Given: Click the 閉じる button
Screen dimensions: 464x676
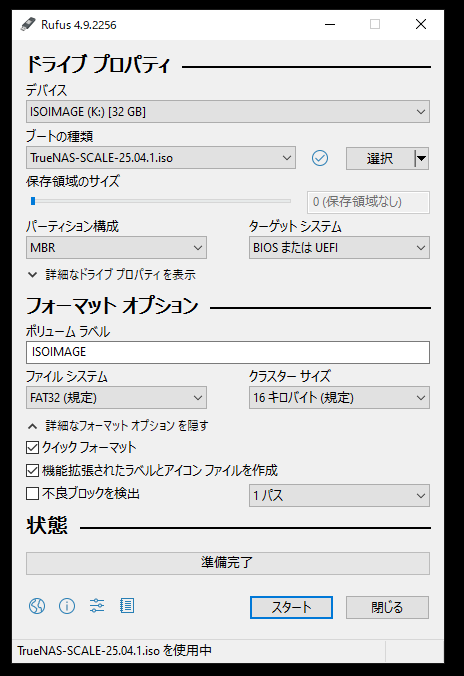Looking at the screenshot, I should [x=387, y=607].
